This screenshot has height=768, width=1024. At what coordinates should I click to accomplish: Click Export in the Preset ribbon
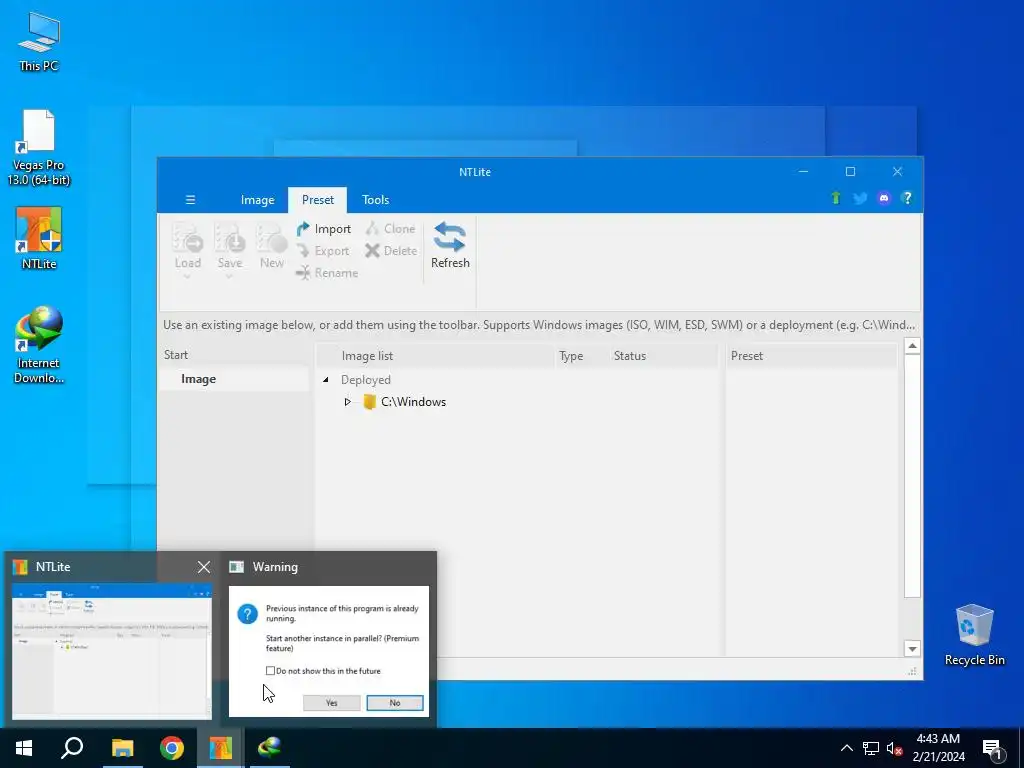(x=323, y=251)
